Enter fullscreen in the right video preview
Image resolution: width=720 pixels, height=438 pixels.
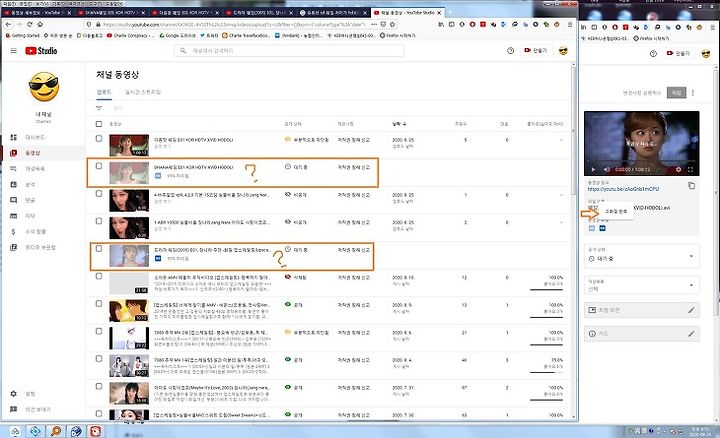pyautogui.click(x=690, y=169)
